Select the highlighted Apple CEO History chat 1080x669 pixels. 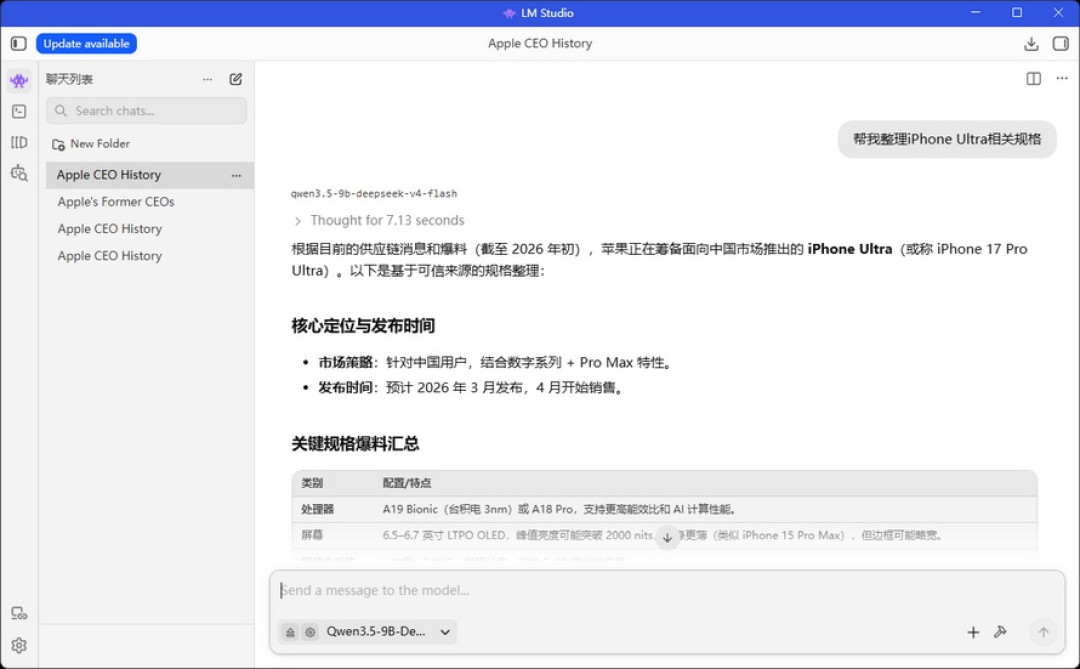[149, 175]
